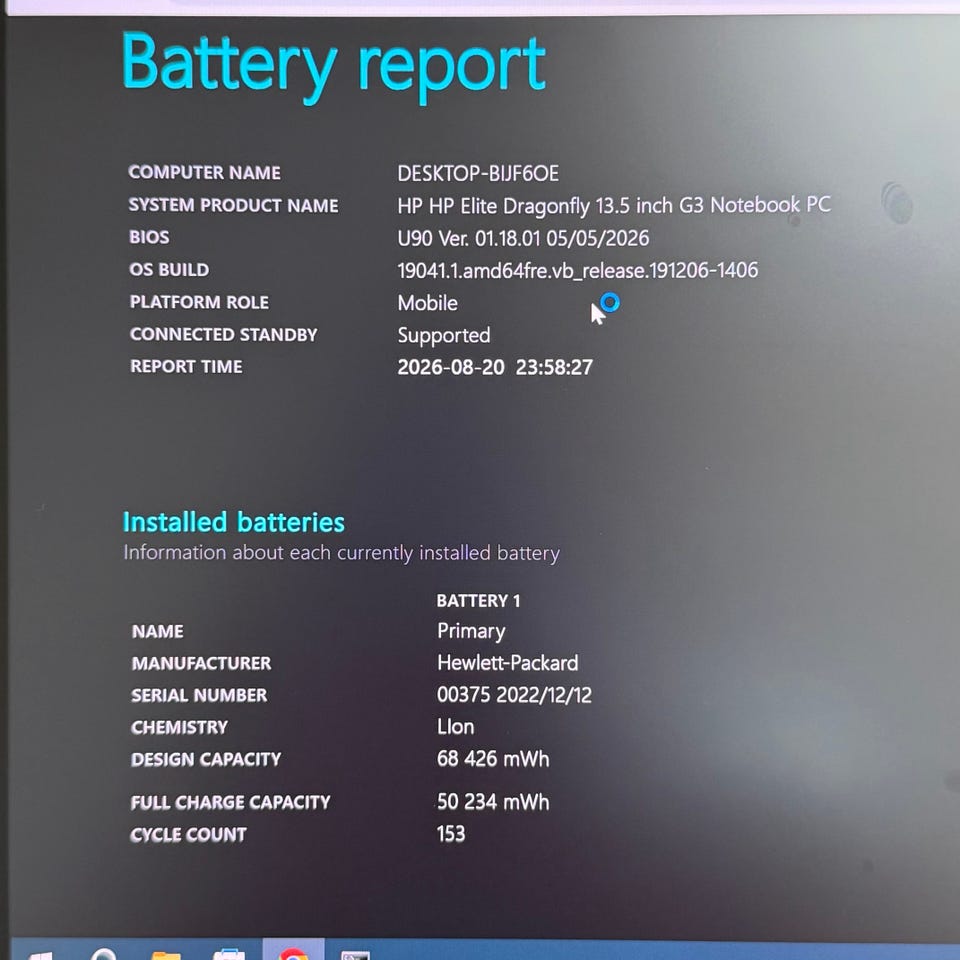Click the PLATFORM ROLE label

199,302
